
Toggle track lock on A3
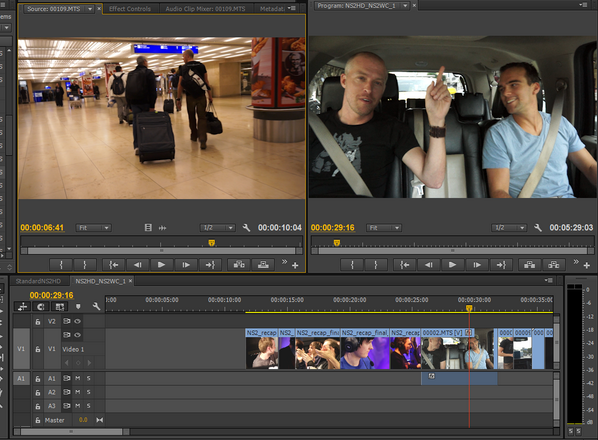pos(38,406)
